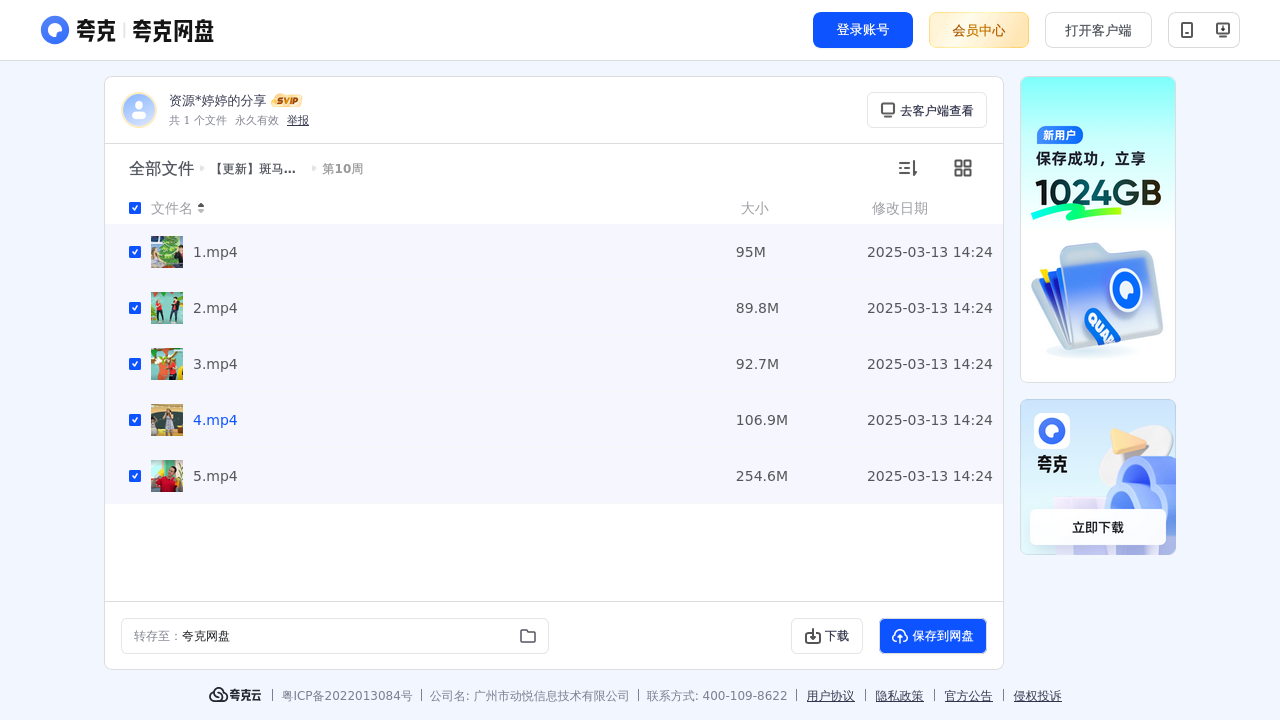Viewport: 1280px width, 720px height.
Task: Click 保存到网盘 save button
Action: tap(933, 636)
